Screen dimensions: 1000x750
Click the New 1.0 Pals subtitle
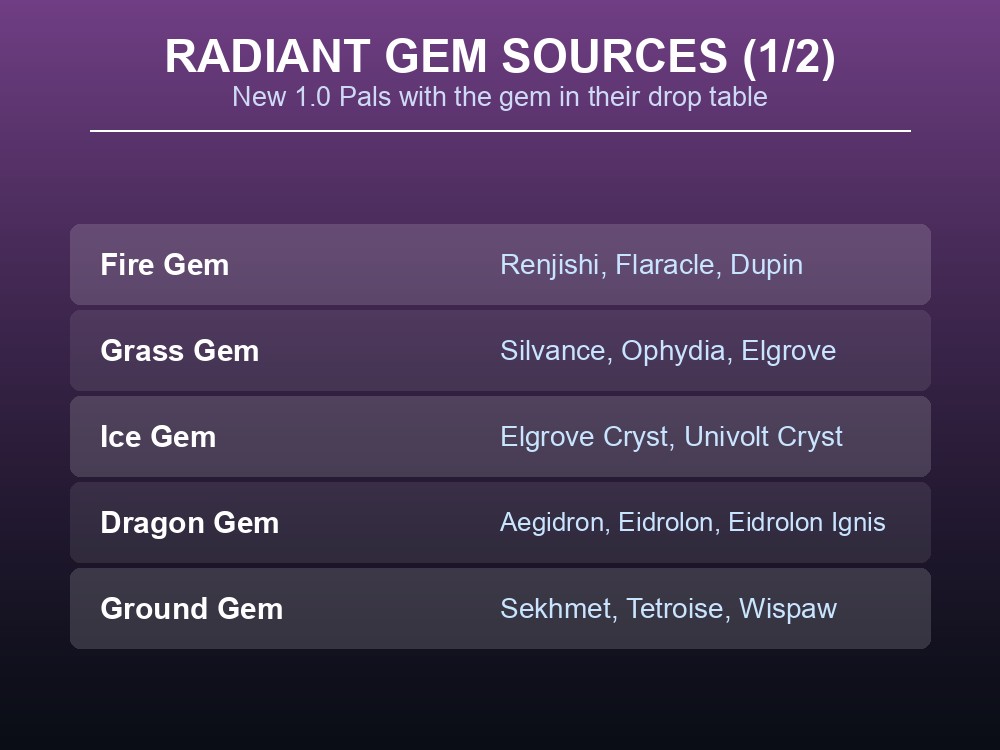pos(500,97)
